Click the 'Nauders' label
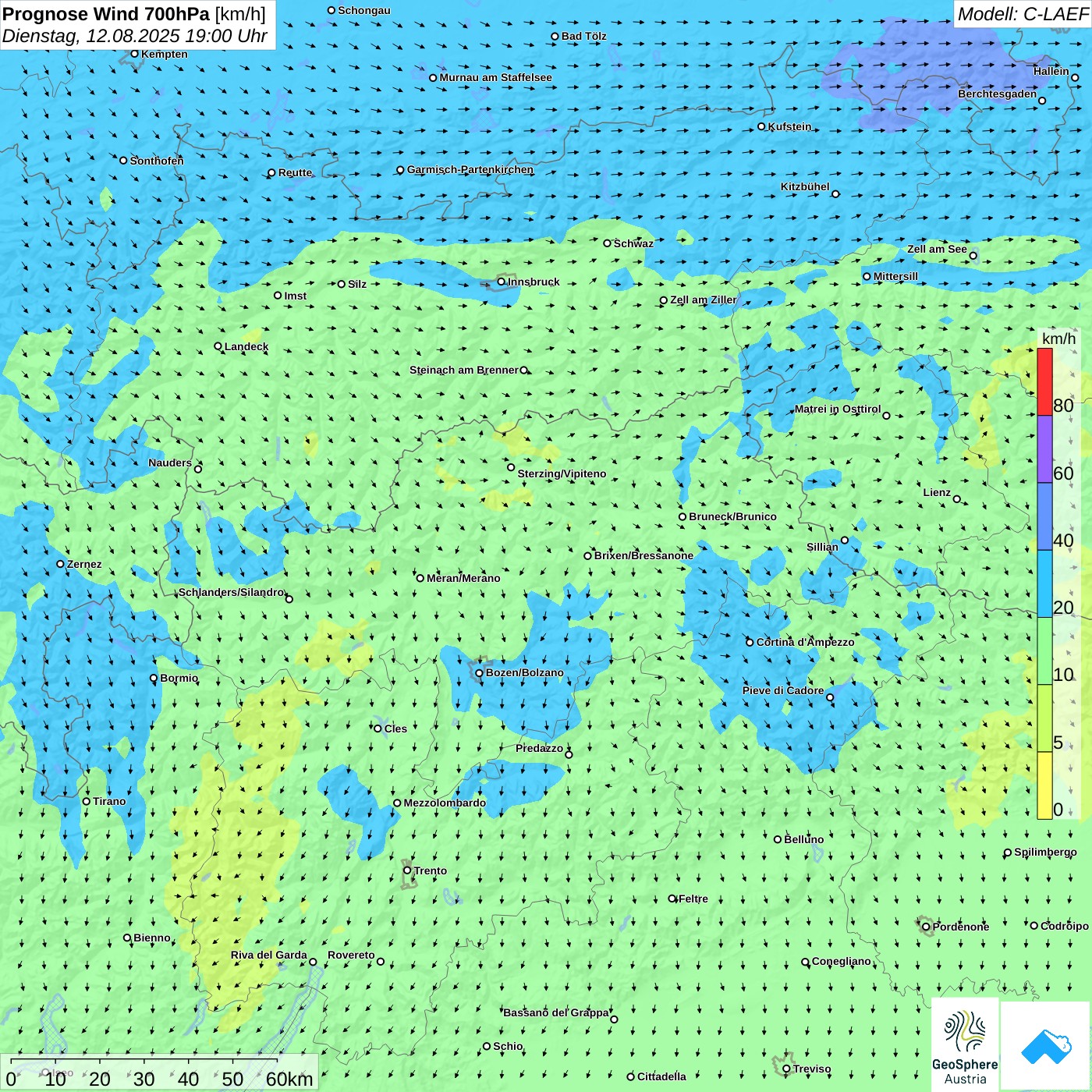The width and height of the screenshot is (1092, 1092). pyautogui.click(x=170, y=463)
